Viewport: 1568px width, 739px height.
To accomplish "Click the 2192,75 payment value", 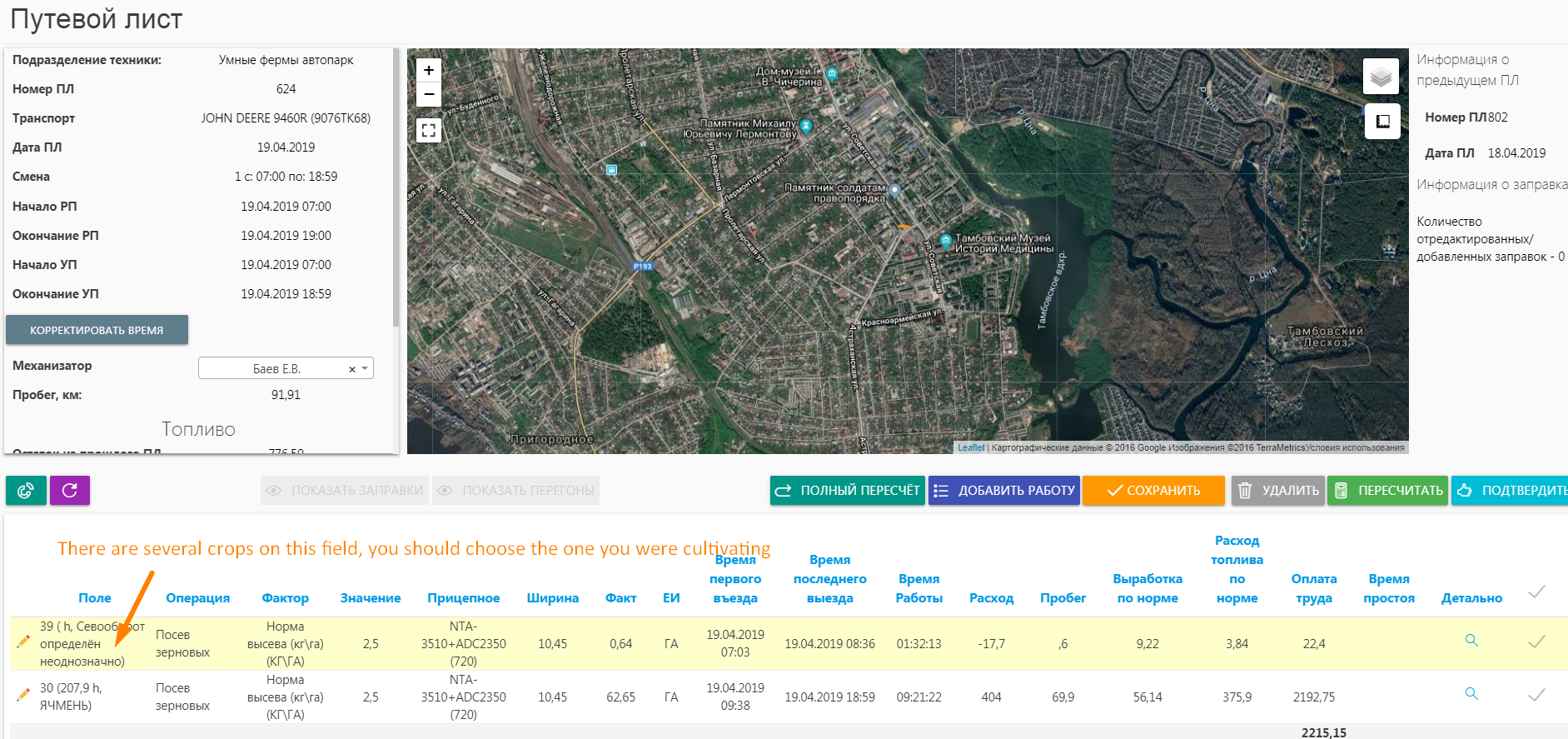I will tap(1314, 697).
